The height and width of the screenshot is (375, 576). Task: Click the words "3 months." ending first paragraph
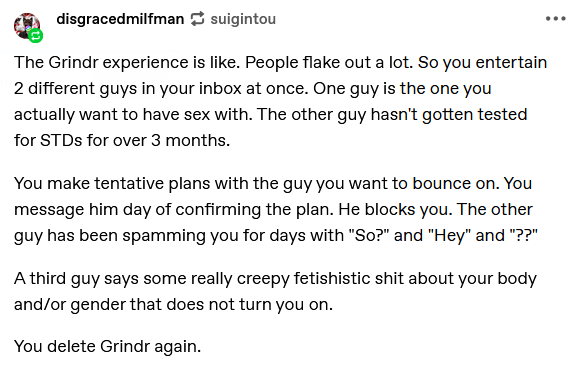pyautogui.click(x=191, y=140)
